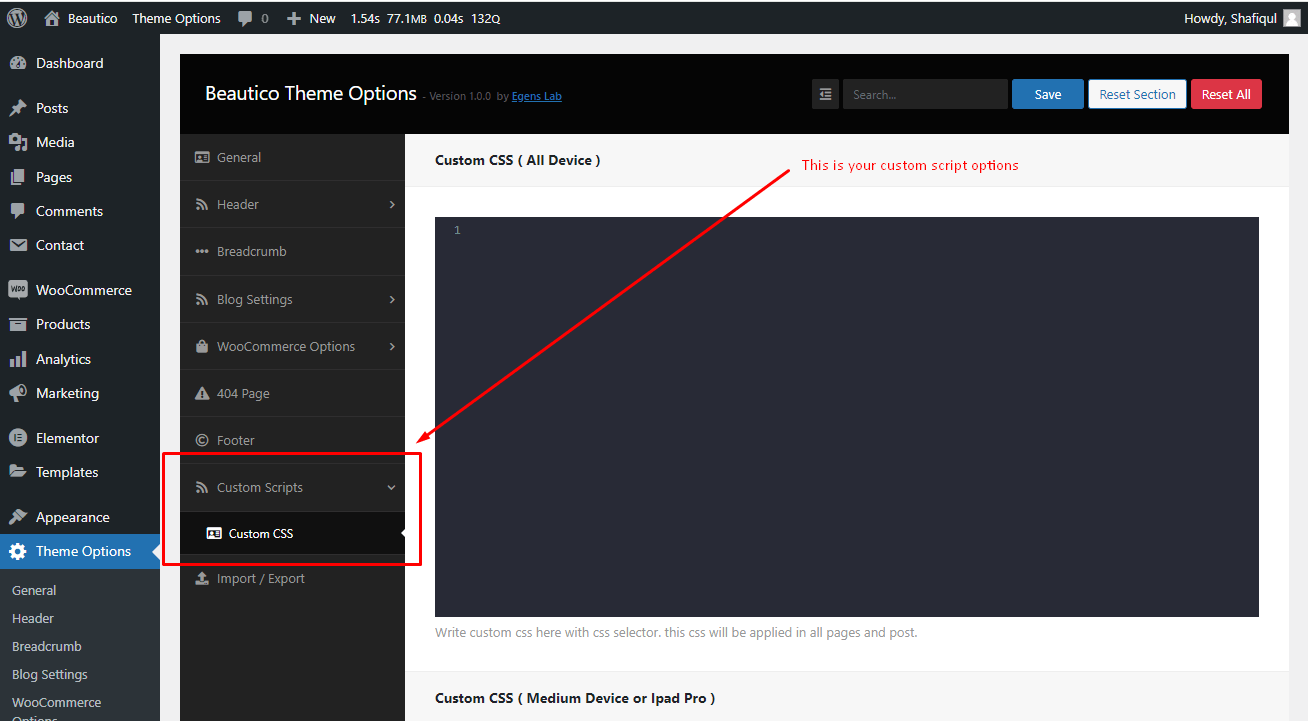Open the user avatar next to Howdy, Shafiqul
This screenshot has width=1308, height=721.
coord(1292,18)
